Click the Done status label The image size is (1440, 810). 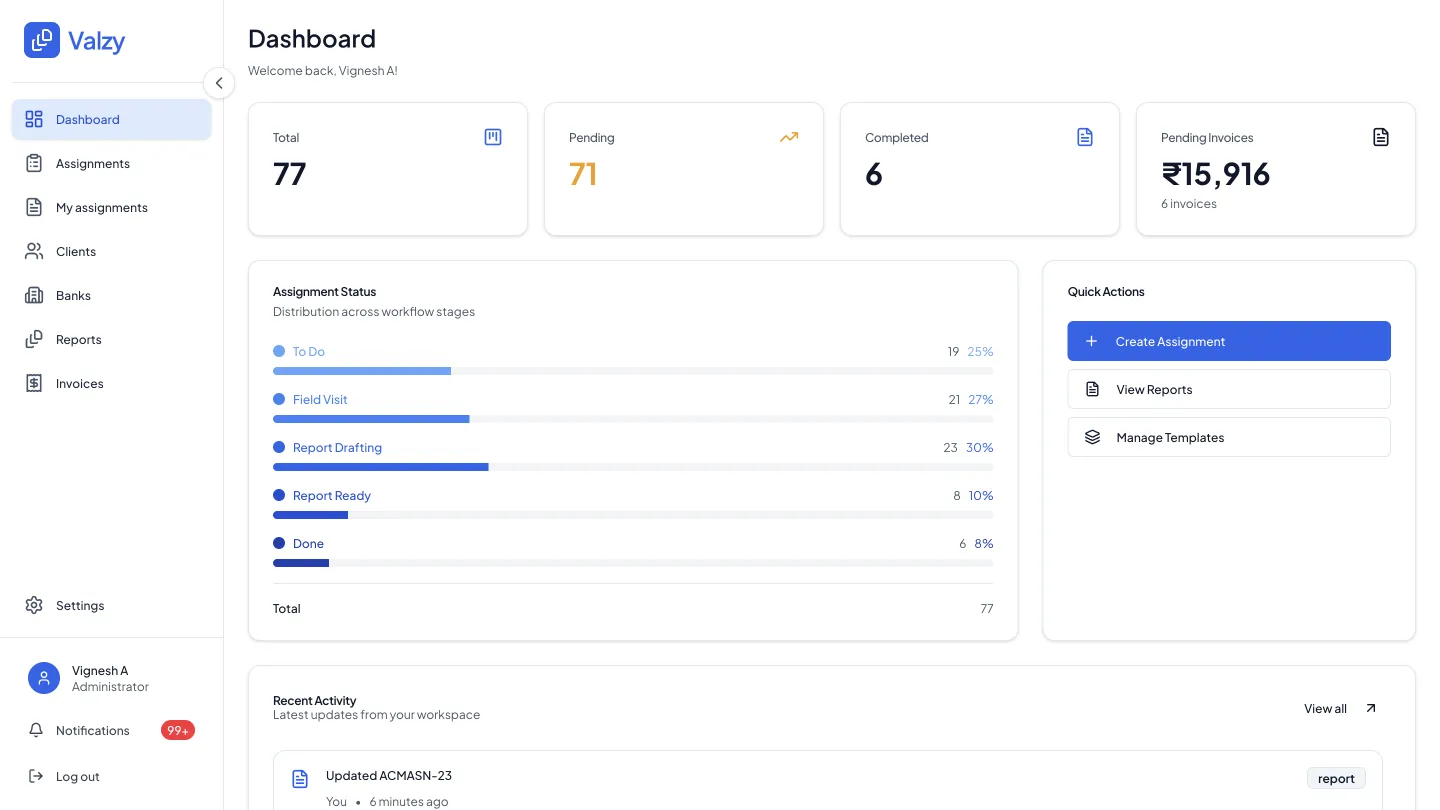308,544
